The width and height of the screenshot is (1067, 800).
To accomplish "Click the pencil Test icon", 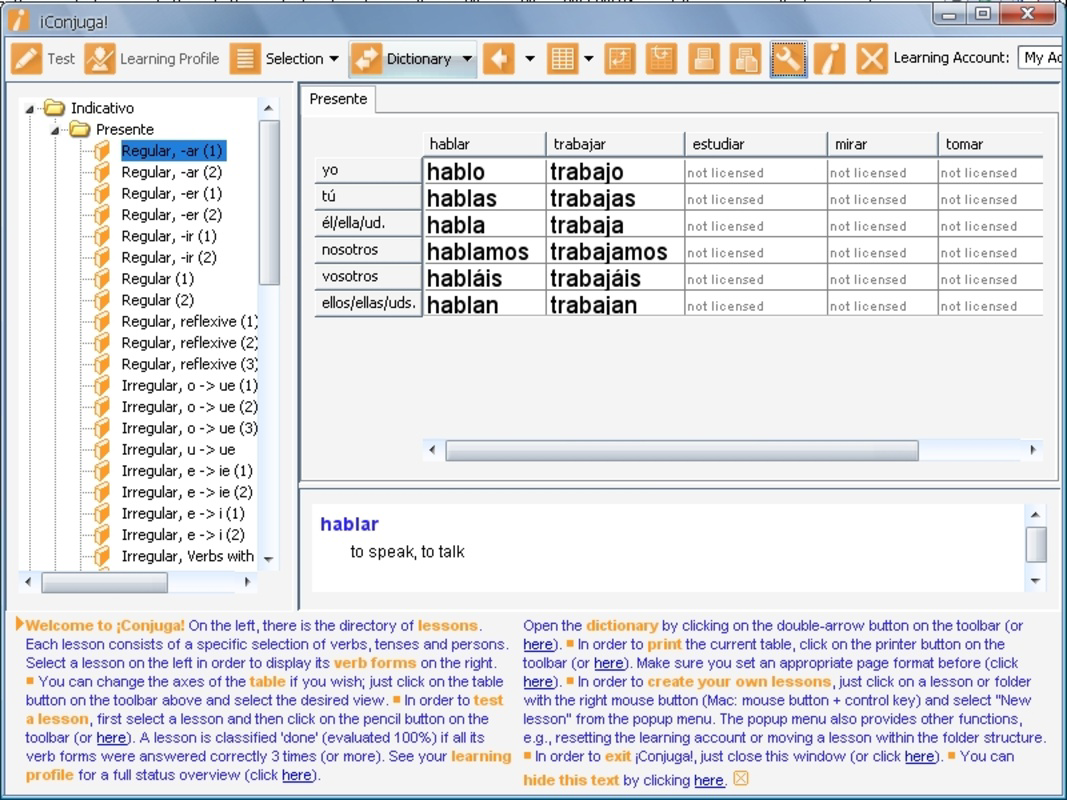I will [x=27, y=59].
